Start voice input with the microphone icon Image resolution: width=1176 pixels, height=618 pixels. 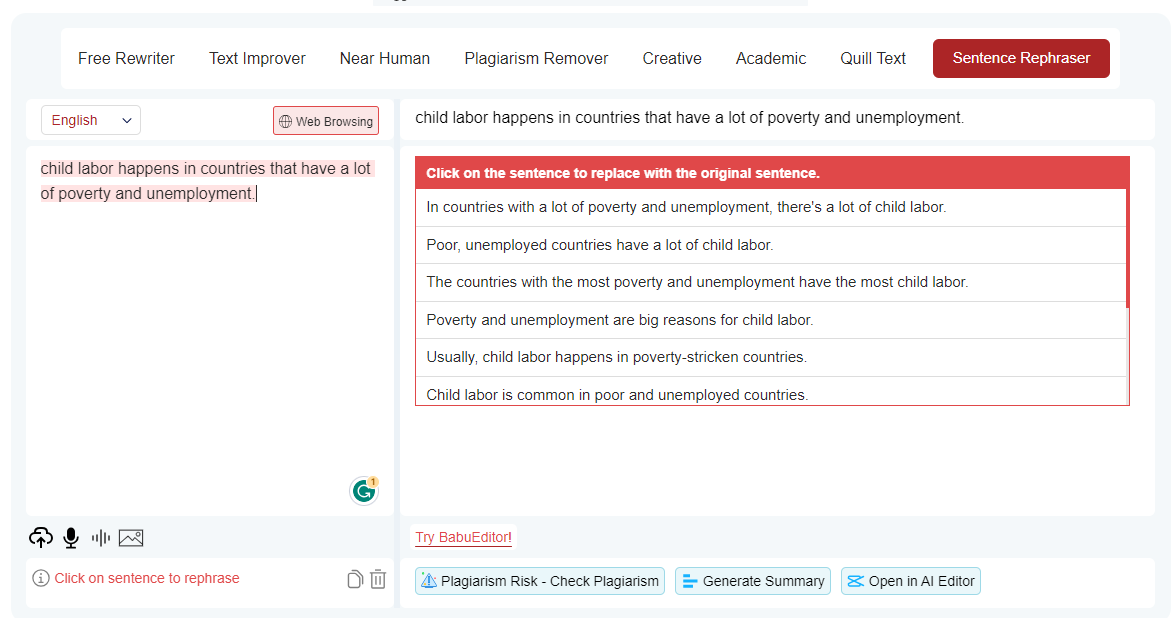(x=71, y=538)
